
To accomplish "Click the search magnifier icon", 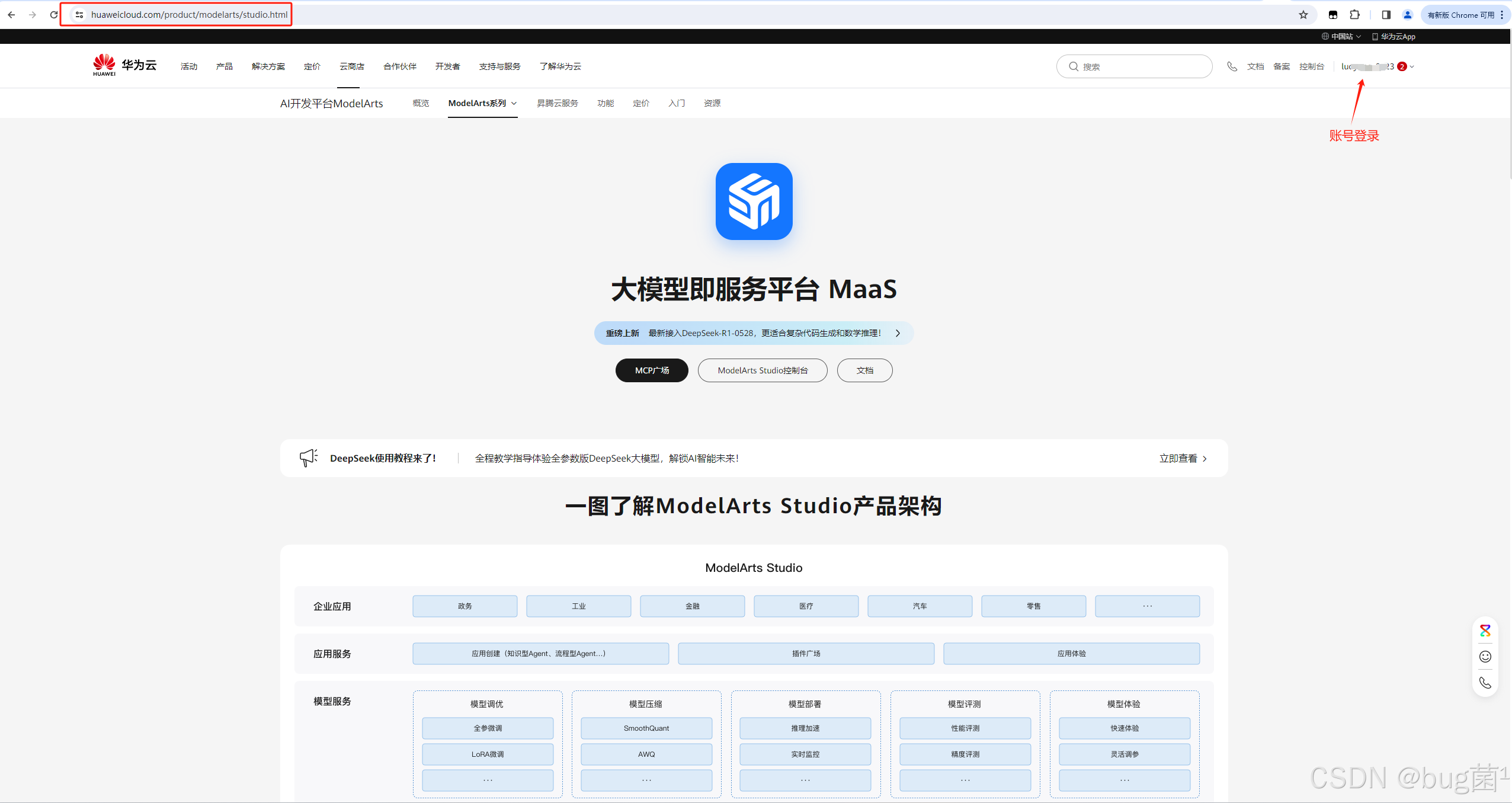I will pos(1073,66).
